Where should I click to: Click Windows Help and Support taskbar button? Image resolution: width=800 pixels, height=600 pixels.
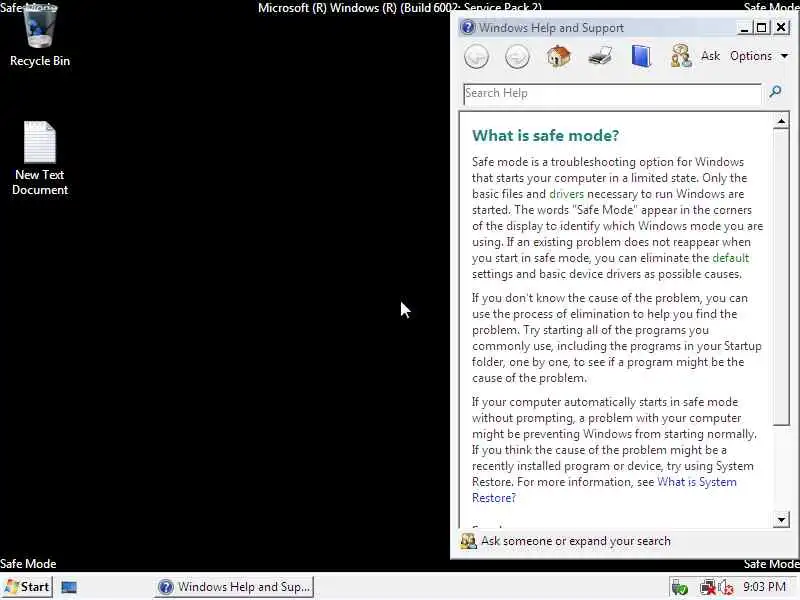click(234, 587)
